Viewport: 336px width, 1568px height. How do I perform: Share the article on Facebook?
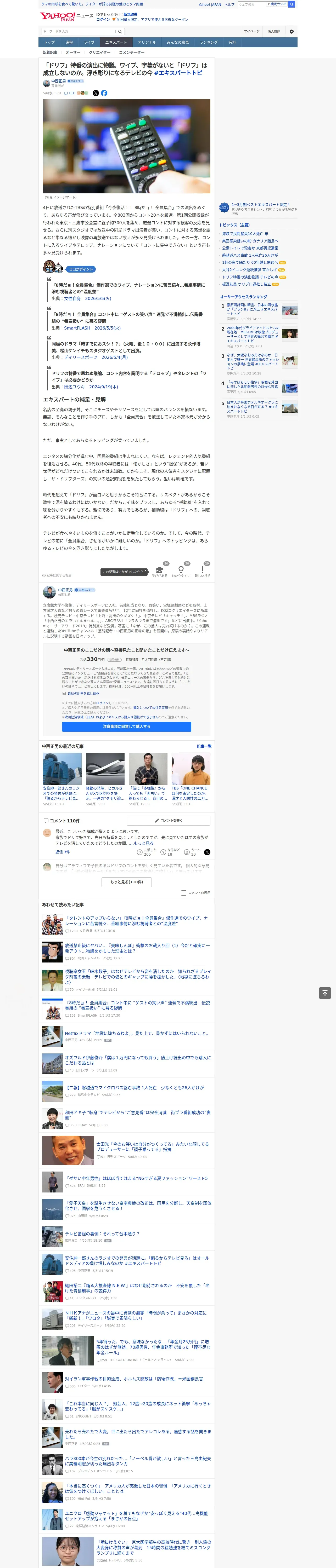click(x=104, y=93)
